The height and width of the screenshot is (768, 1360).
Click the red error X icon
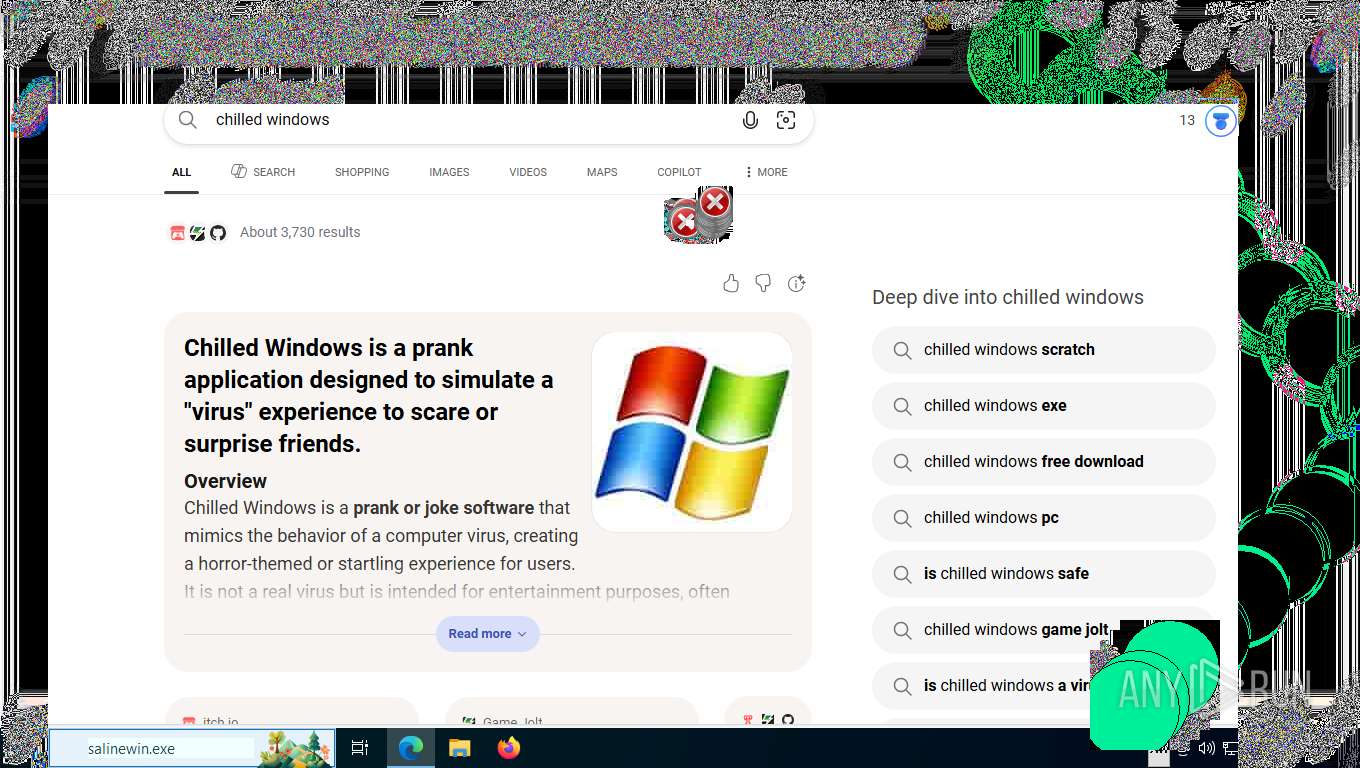click(714, 203)
